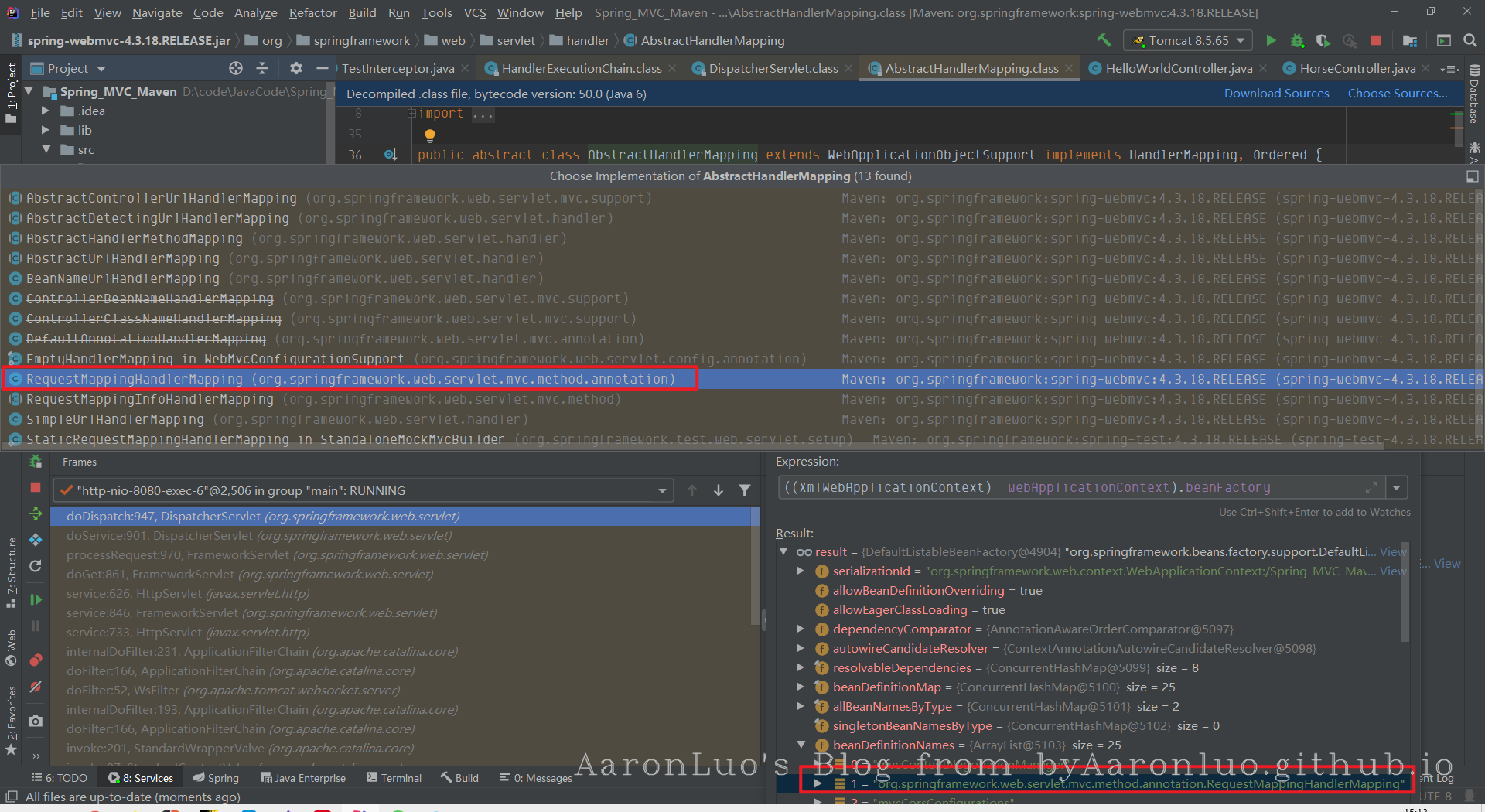Click Rerun debug icon in Services toolbar
1485x812 pixels.
click(x=36, y=462)
